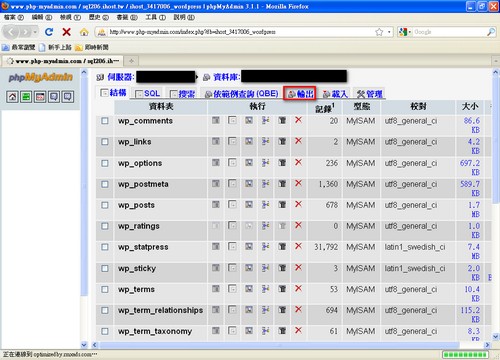Drop wp_comments with red X
Screen dimensions: 500x360
[298, 120]
